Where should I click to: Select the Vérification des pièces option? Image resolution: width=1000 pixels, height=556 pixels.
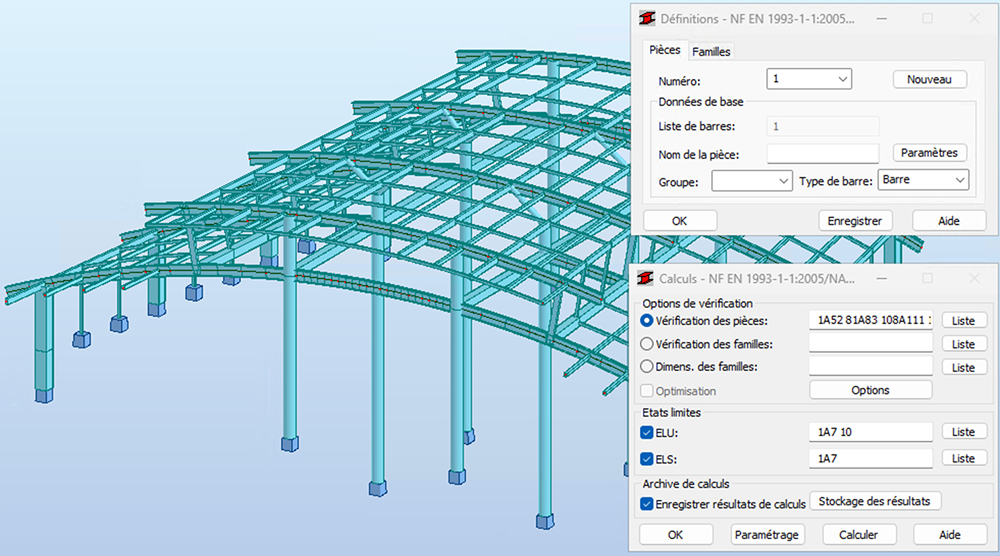click(647, 321)
